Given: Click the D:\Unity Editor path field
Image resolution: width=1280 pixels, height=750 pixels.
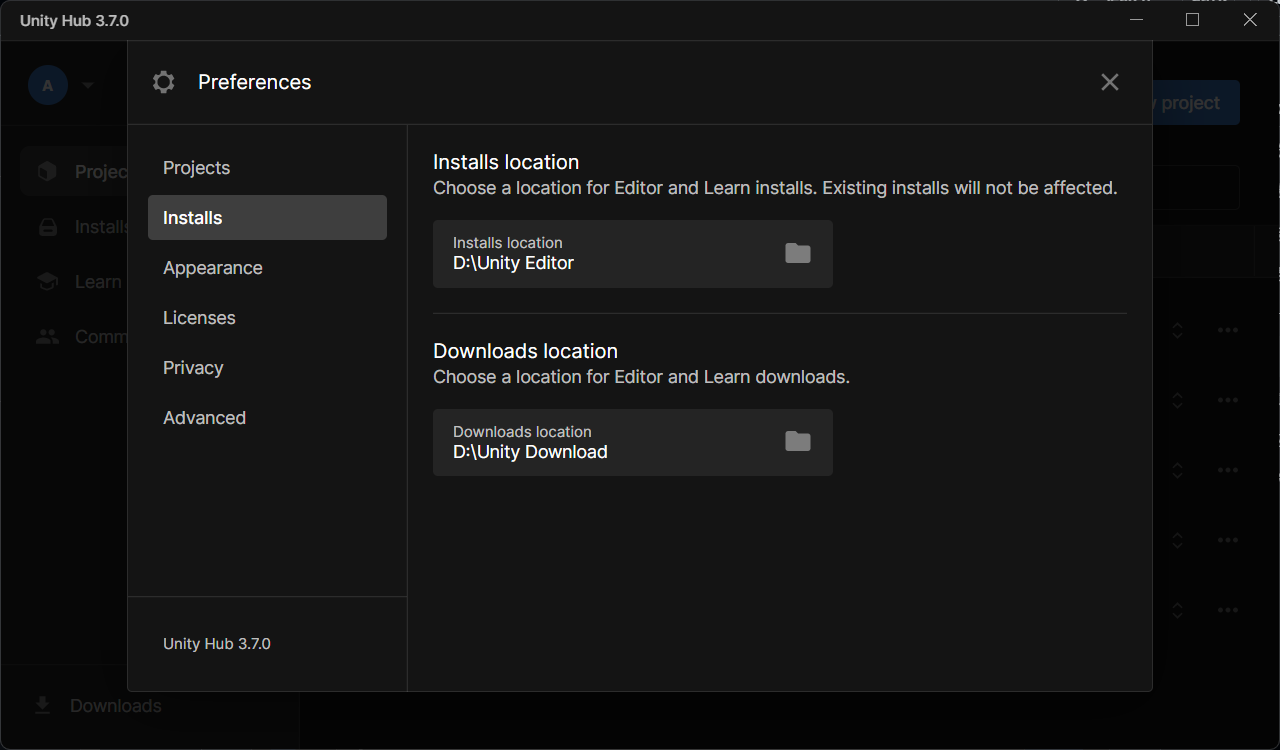Looking at the screenshot, I should click(633, 254).
